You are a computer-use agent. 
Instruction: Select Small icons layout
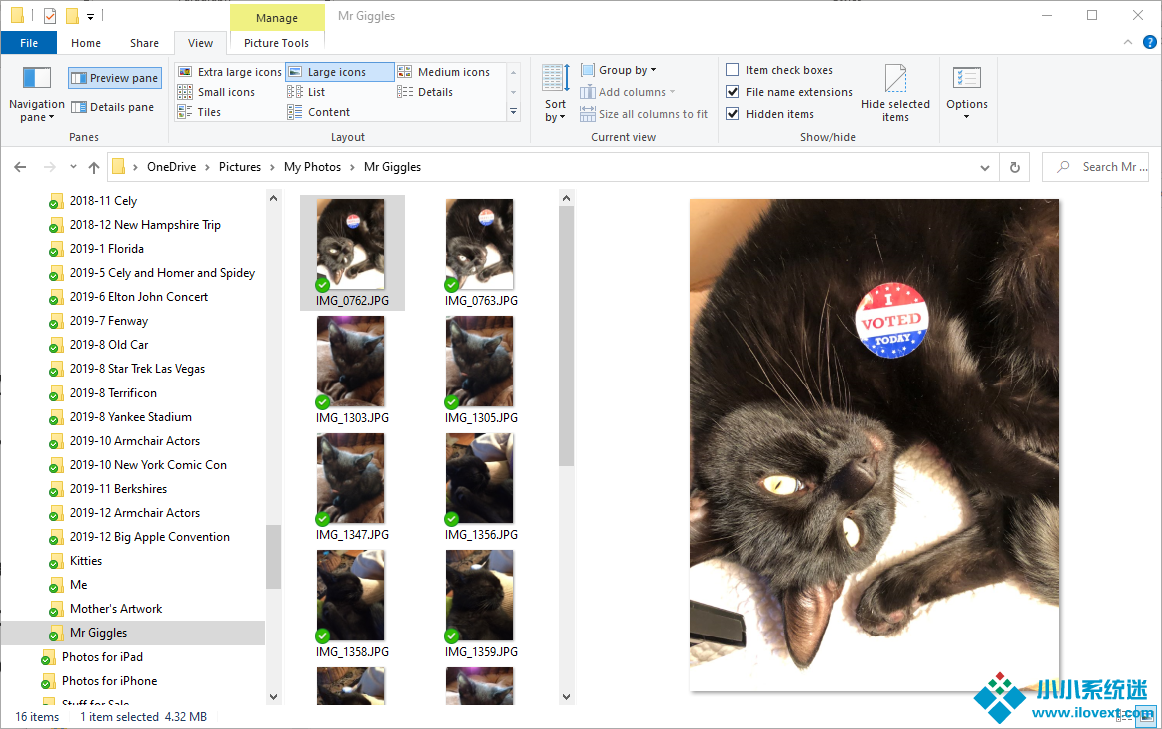pos(216,92)
